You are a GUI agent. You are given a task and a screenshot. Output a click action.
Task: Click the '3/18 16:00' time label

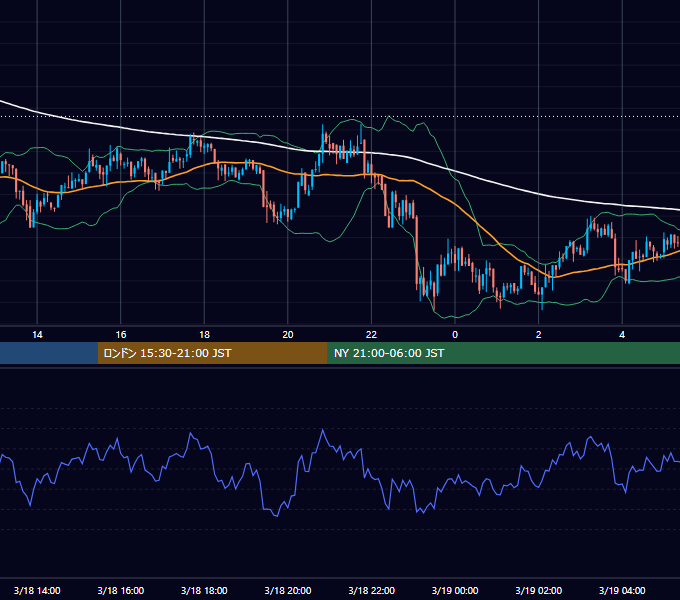click(121, 590)
